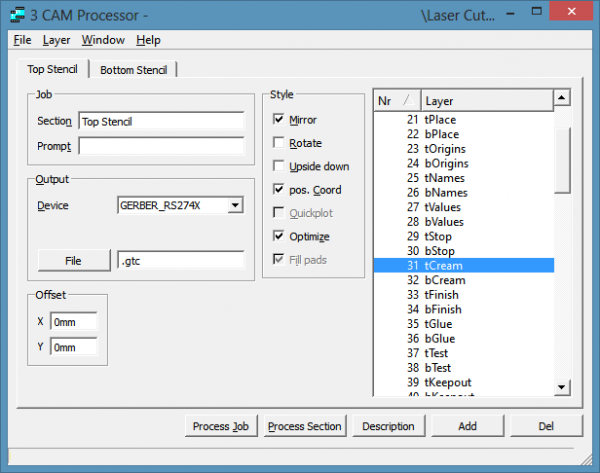
Task: Enable the Upside down checkbox
Action: pyautogui.click(x=279, y=166)
